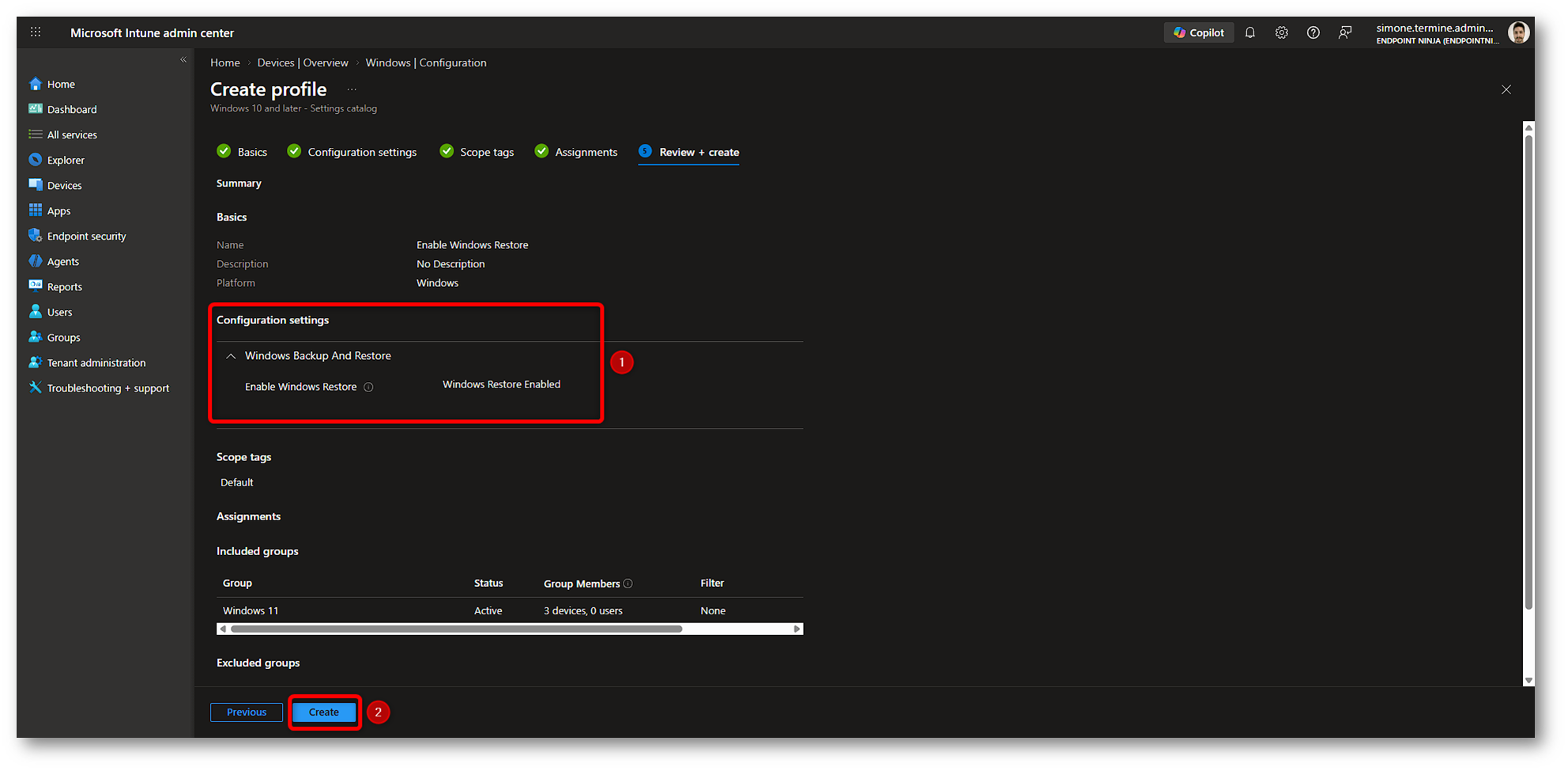Image resolution: width=1568 pixels, height=771 pixels.
Task: Switch to the Scope tags step tab
Action: tap(477, 152)
